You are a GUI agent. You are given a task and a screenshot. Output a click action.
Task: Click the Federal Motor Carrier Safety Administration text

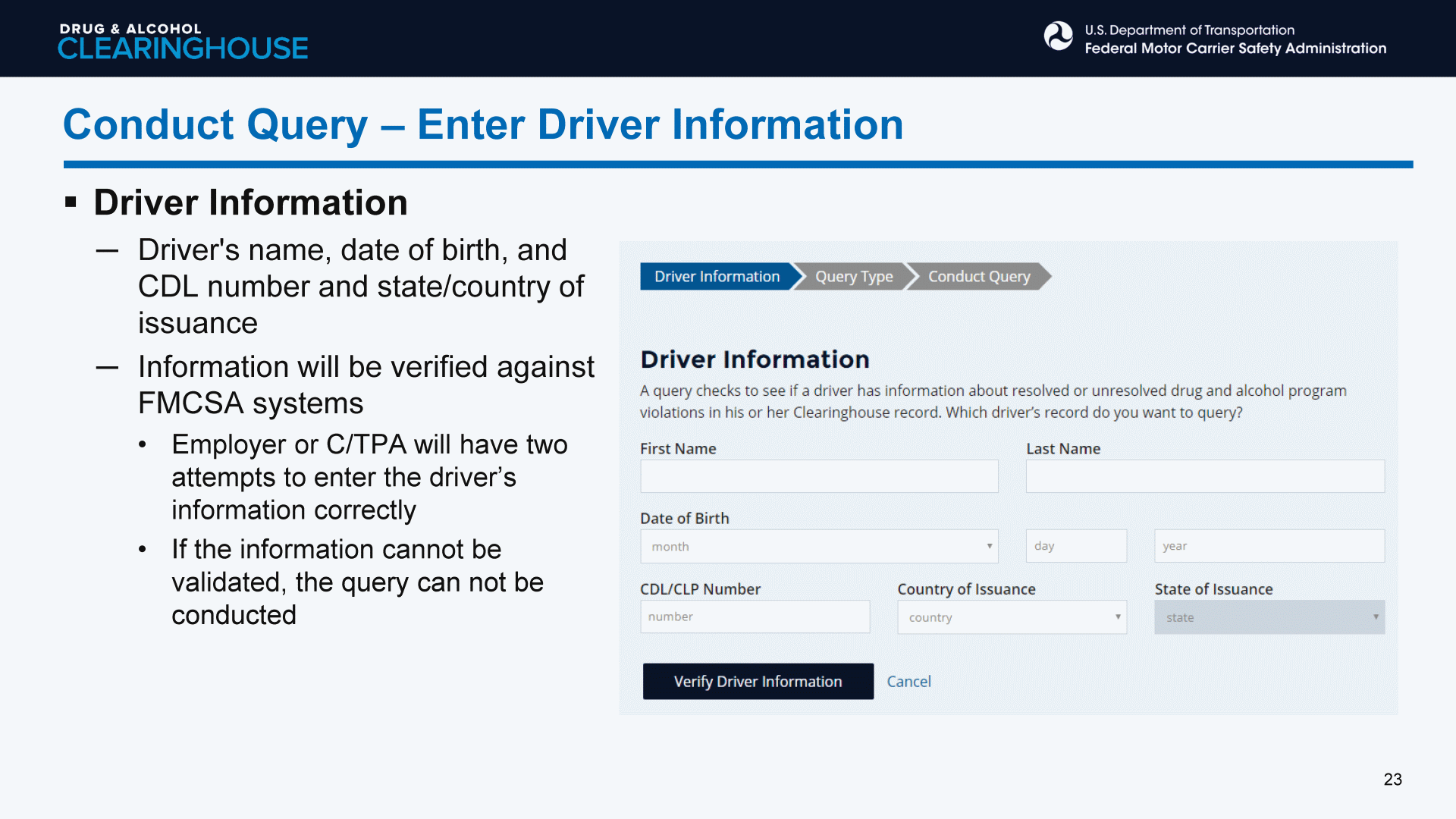pyautogui.click(x=1235, y=49)
